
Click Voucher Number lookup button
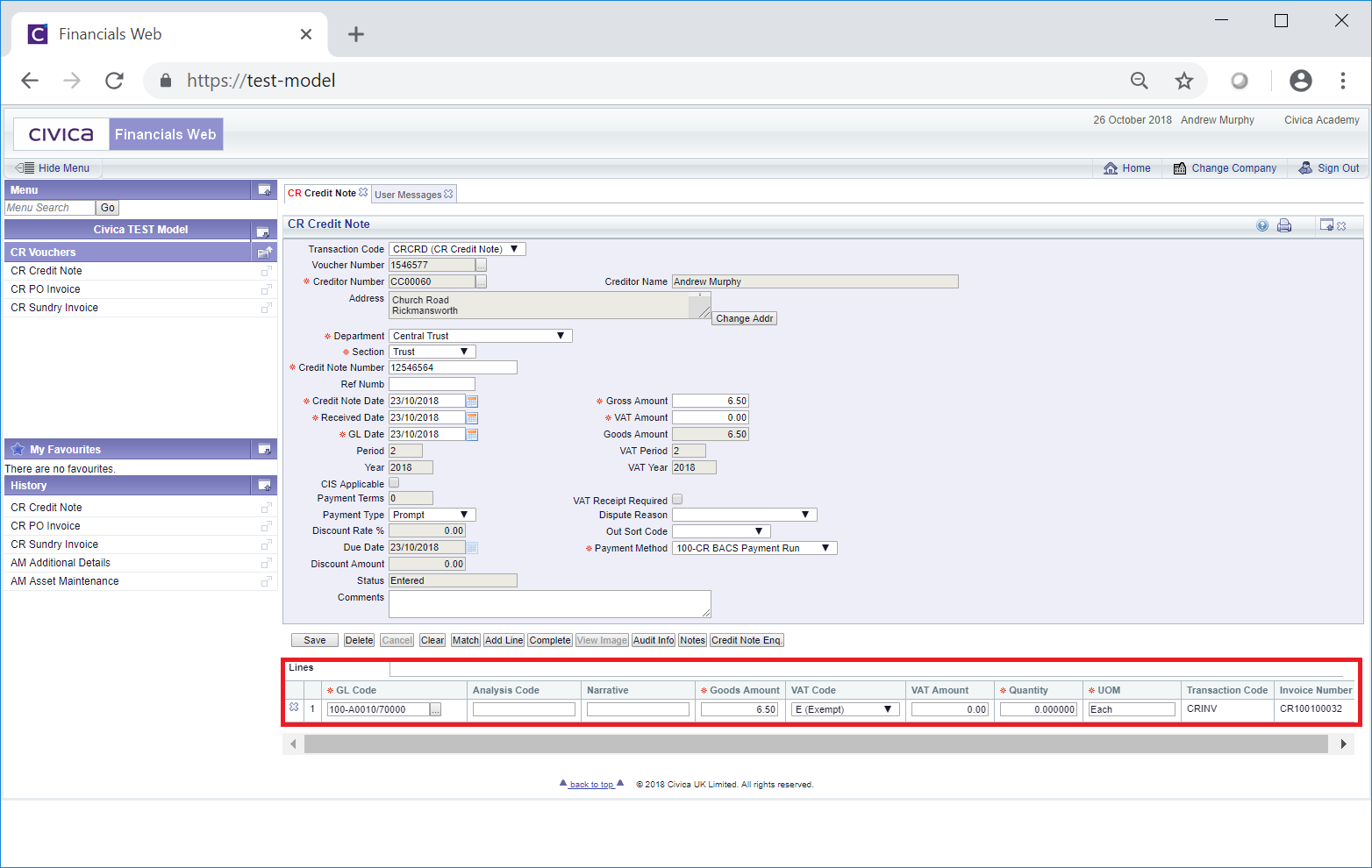pos(481,265)
